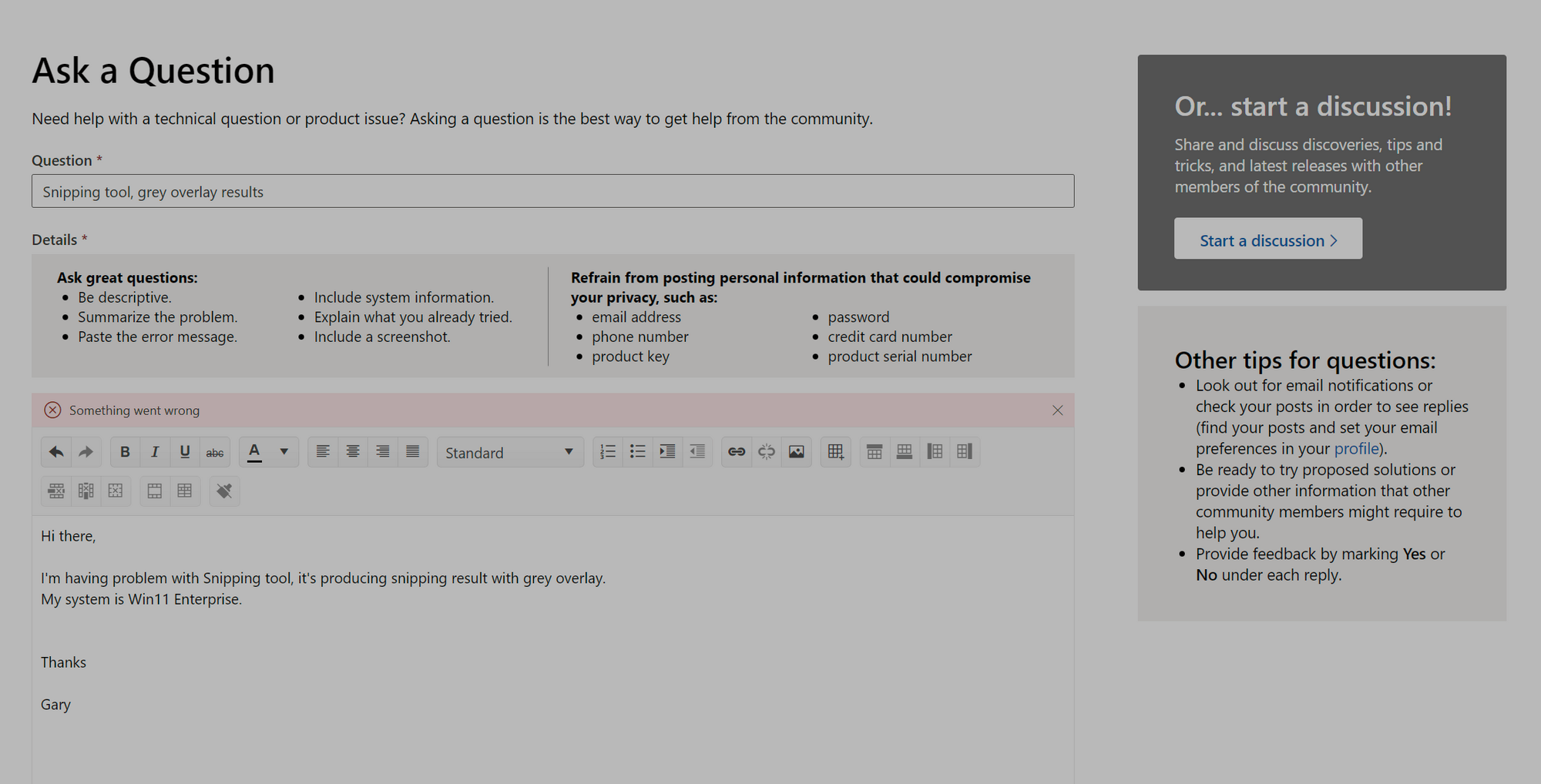This screenshot has width=1541, height=784.
Task: Click the 'Something went wrong' message text
Action: 134,410
